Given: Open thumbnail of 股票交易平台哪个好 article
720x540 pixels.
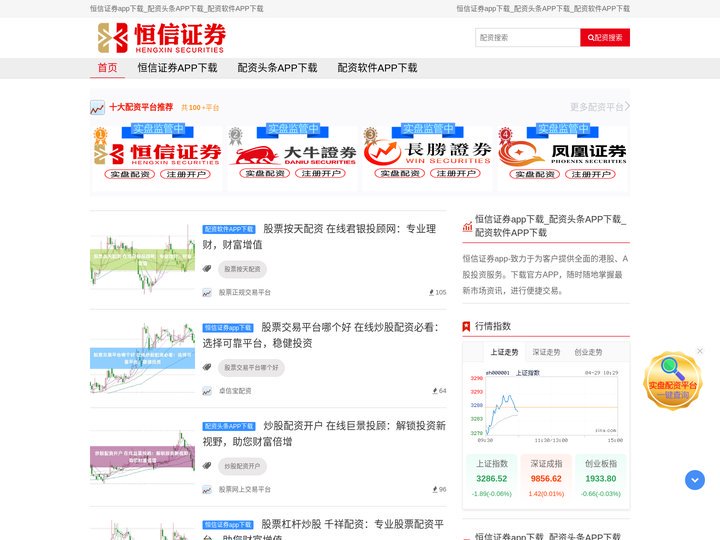Looking at the screenshot, I should 142,357.
